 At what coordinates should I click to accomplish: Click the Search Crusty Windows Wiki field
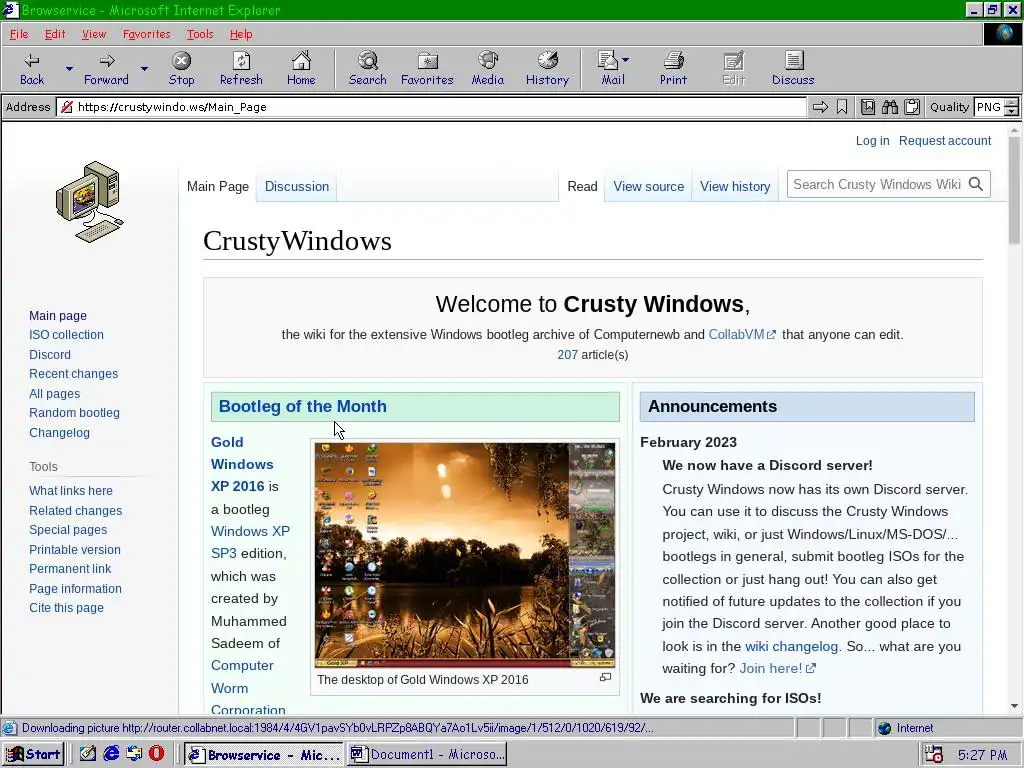coord(876,184)
